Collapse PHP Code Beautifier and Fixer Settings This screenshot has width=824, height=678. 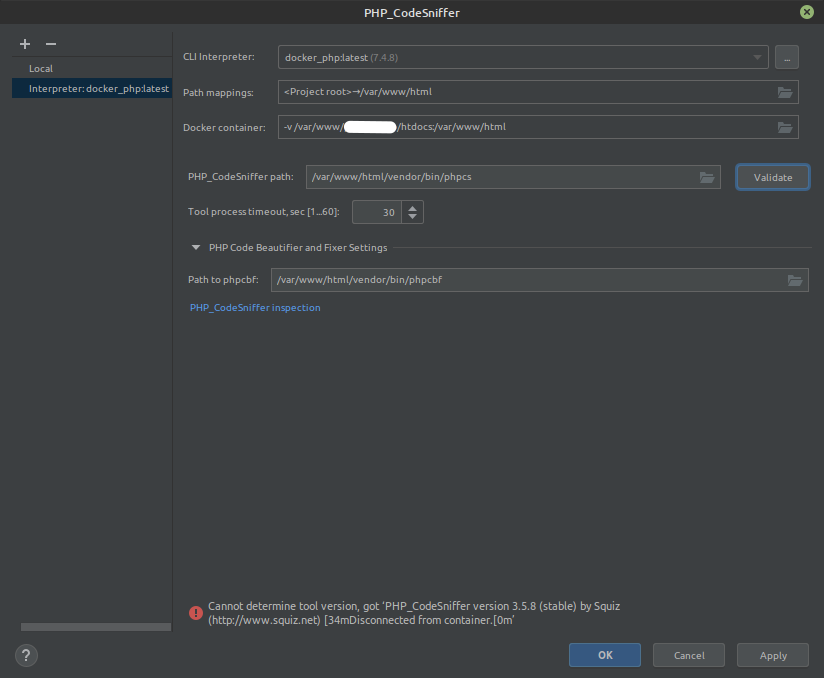tap(196, 248)
